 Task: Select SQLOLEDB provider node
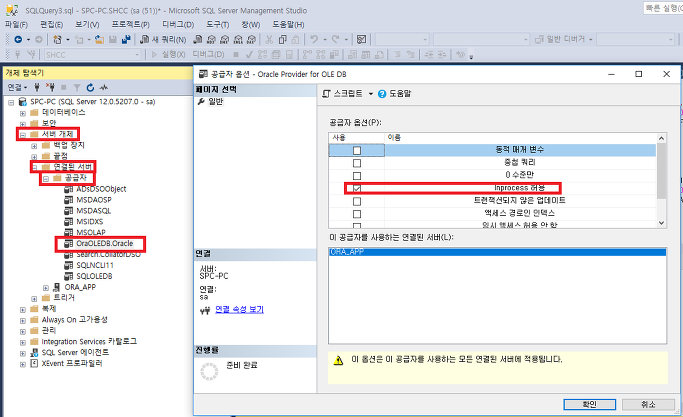point(94,276)
